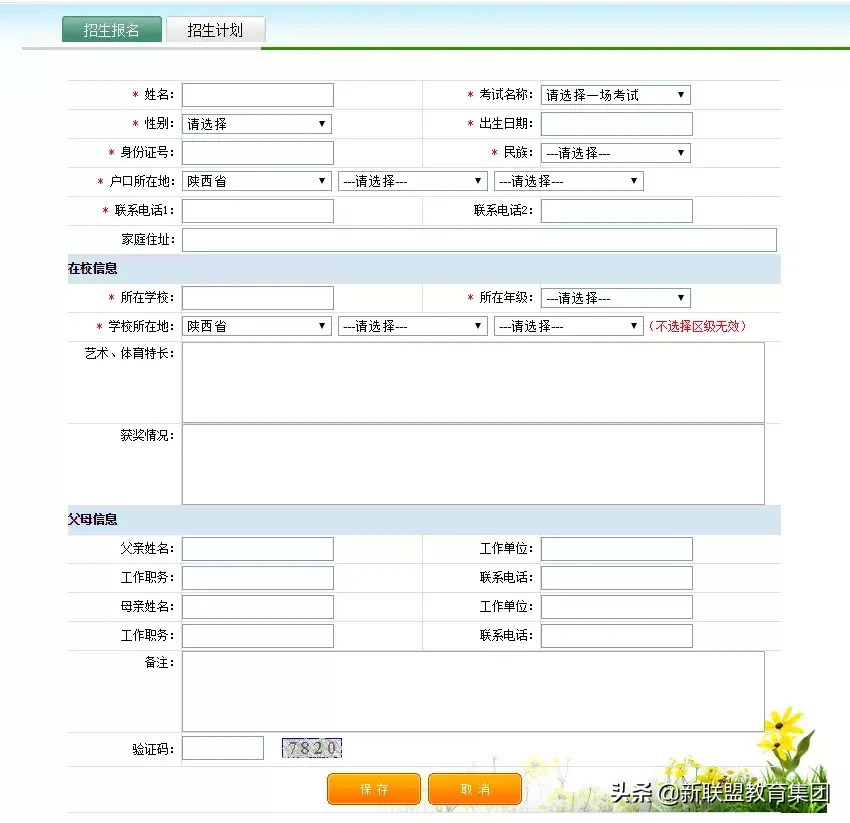Open the 性别 gender dropdown

pos(256,124)
